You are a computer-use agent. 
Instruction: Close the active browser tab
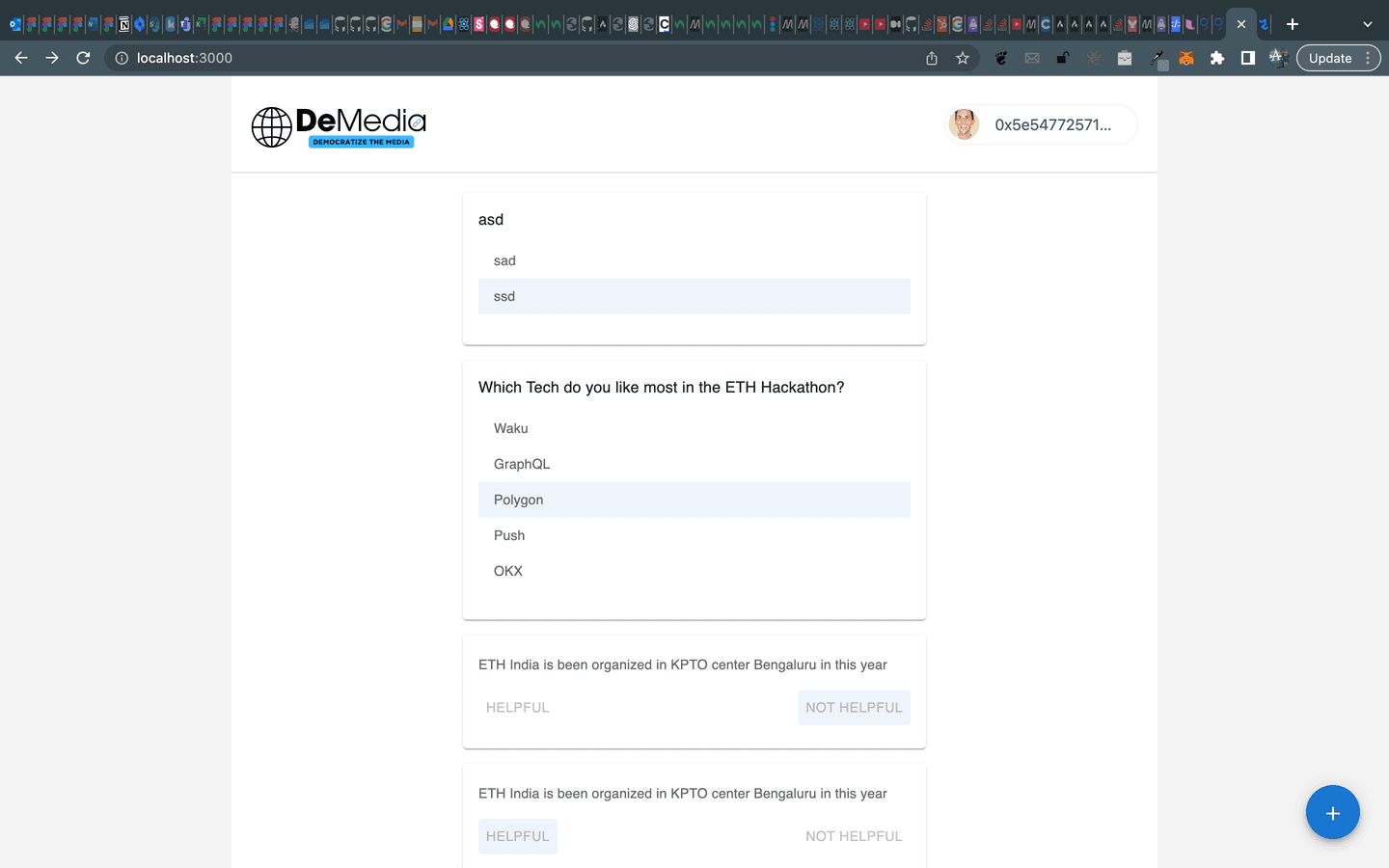1241,24
